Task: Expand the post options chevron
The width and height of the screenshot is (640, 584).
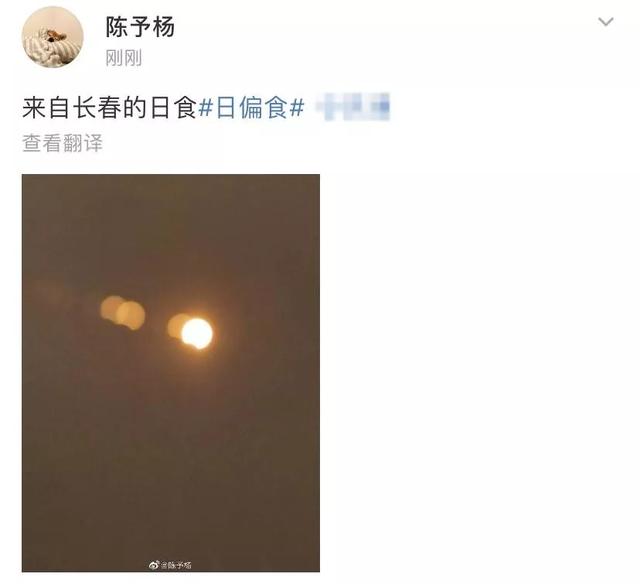Action: [x=606, y=22]
